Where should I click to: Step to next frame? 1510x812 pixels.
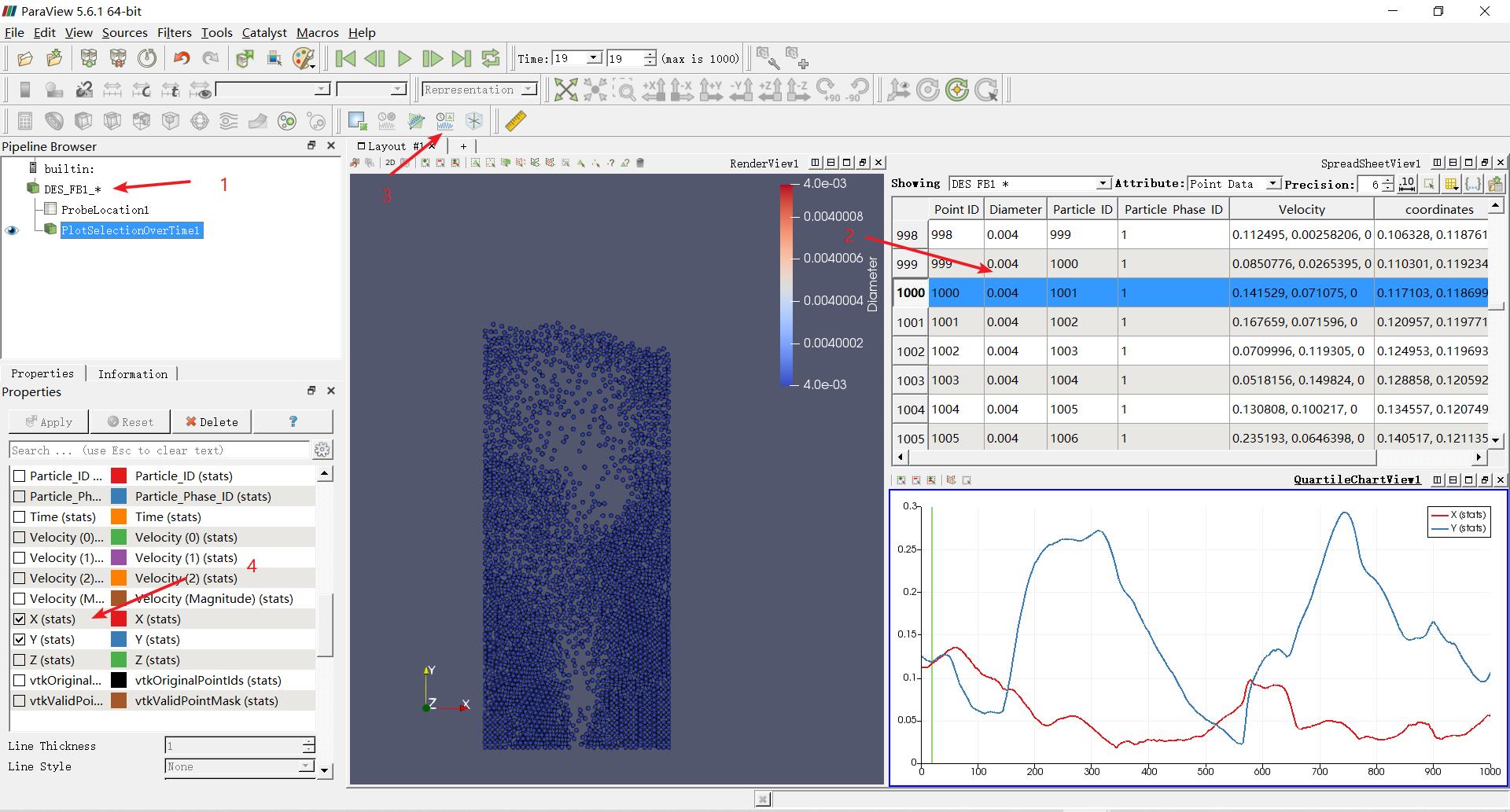point(433,58)
